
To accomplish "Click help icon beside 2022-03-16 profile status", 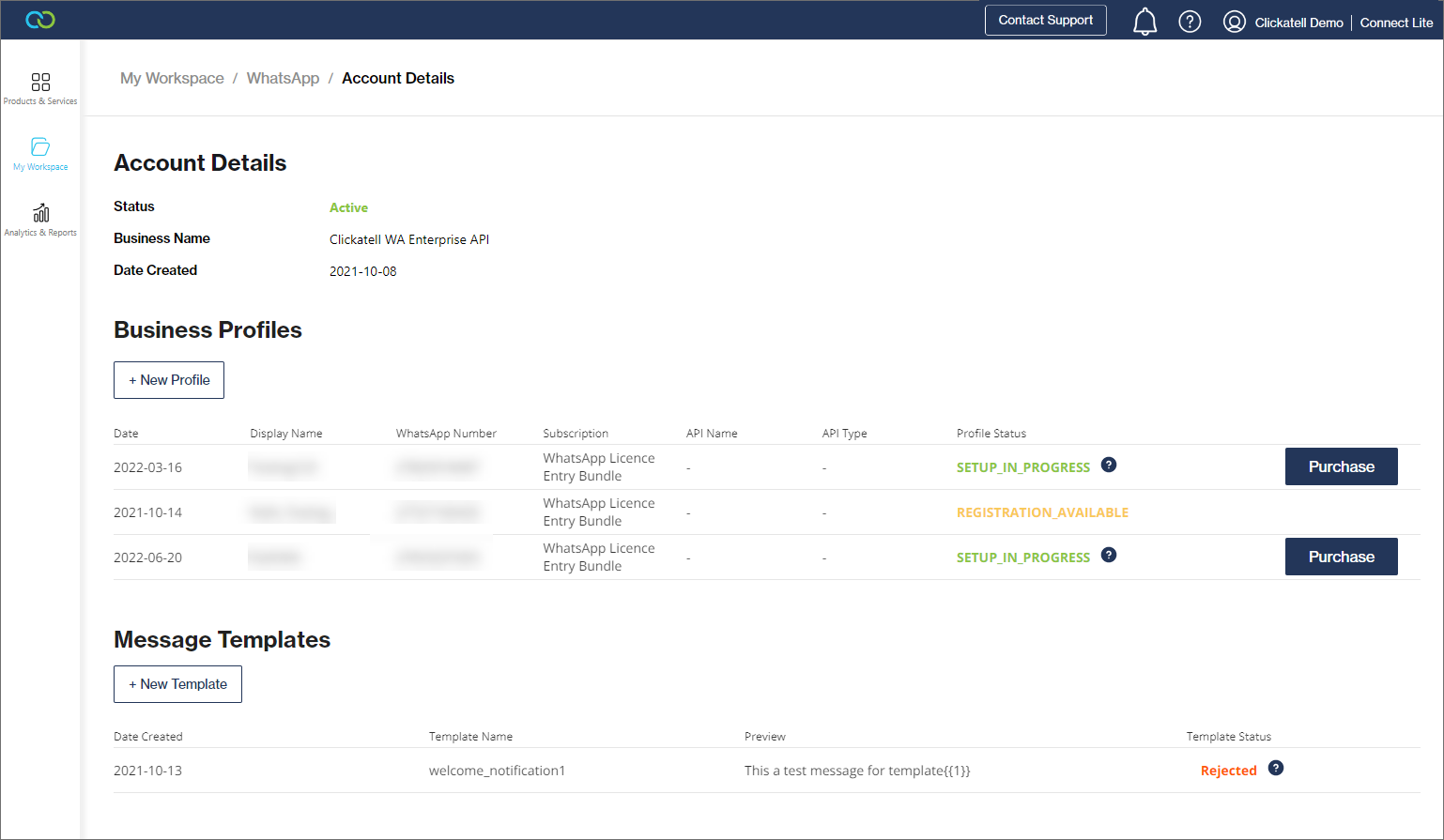I will click(x=1109, y=465).
